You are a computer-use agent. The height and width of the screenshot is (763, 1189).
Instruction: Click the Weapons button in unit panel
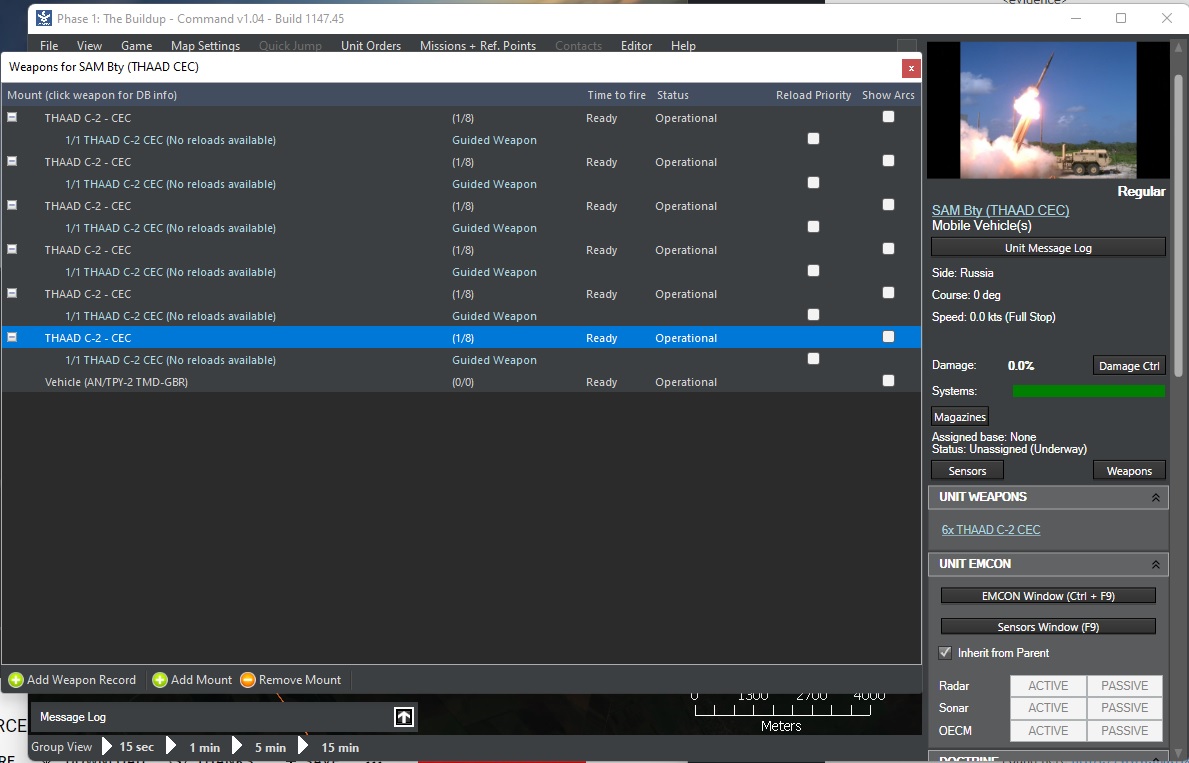coord(1129,471)
